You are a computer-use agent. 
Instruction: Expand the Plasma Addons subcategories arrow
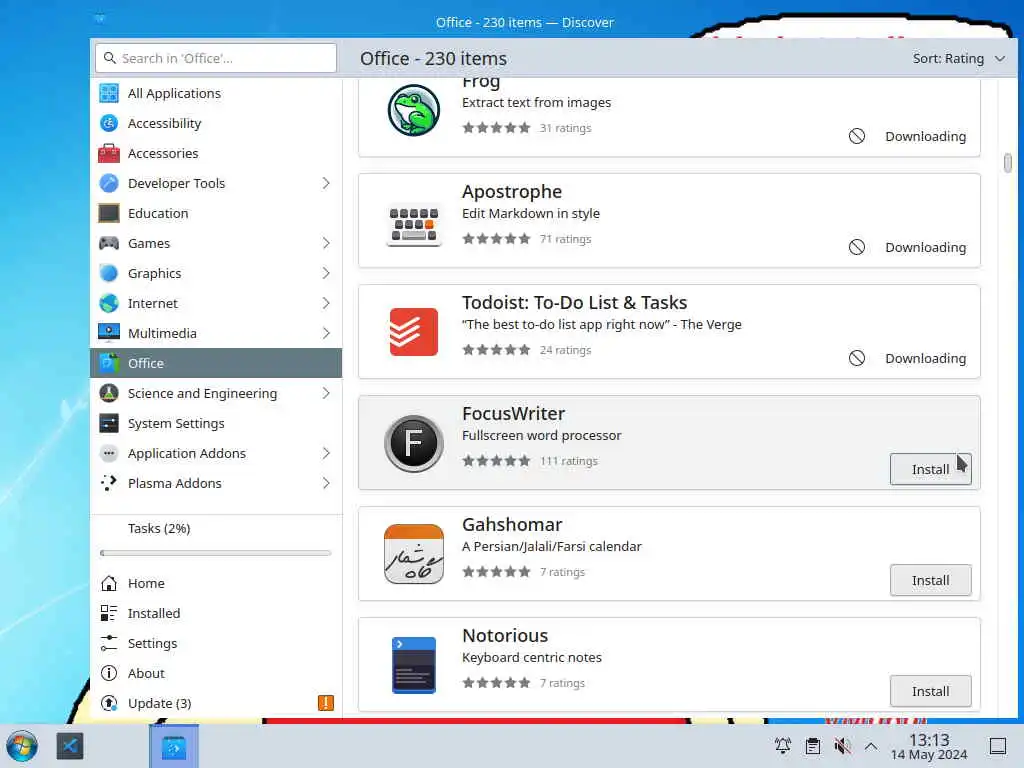point(326,483)
